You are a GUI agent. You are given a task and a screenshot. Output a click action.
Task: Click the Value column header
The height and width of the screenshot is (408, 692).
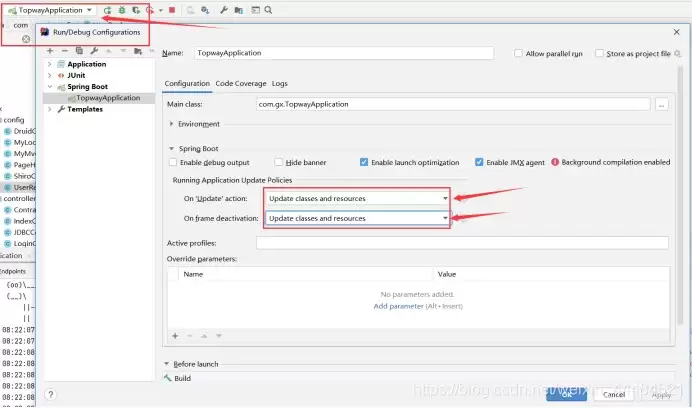(x=447, y=274)
